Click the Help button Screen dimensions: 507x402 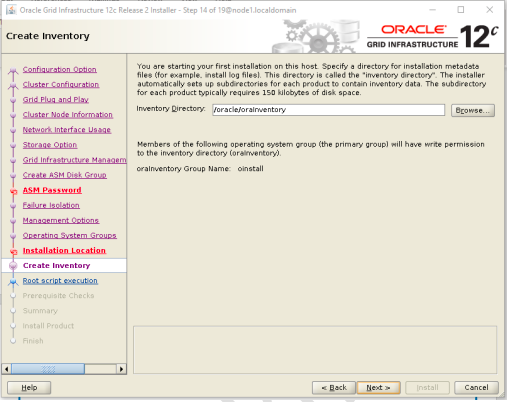pyautogui.click(x=29, y=387)
